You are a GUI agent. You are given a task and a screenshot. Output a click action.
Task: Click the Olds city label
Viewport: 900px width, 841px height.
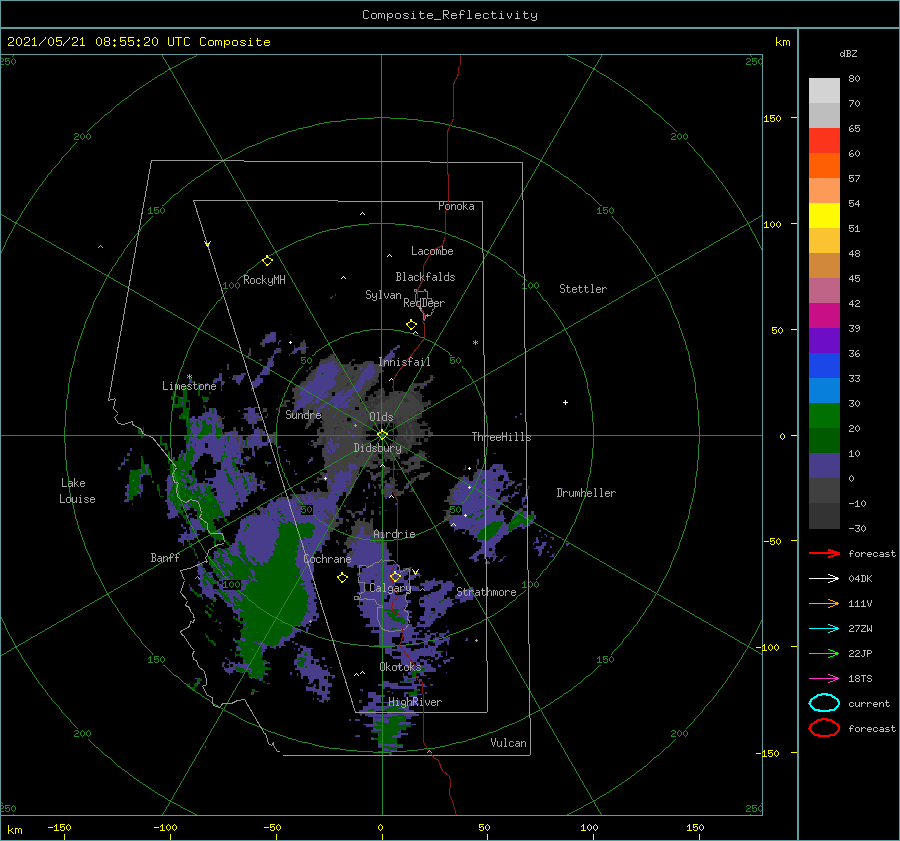click(x=381, y=417)
